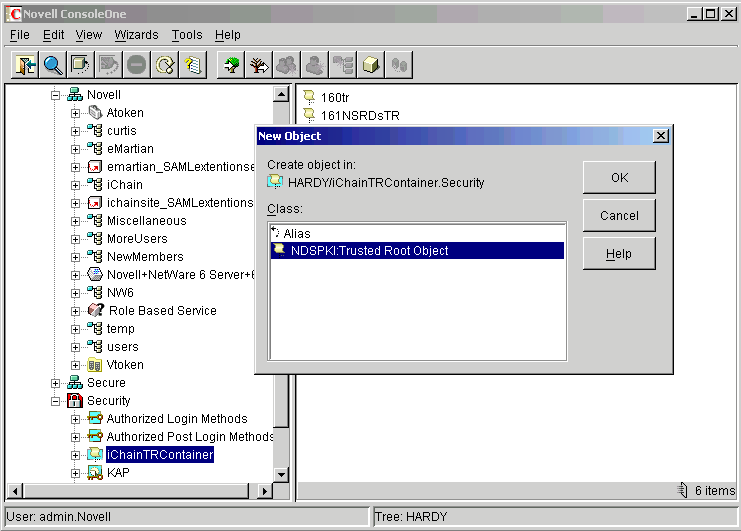
Task: Click the Exit container toolbar icon
Action: coord(25,65)
